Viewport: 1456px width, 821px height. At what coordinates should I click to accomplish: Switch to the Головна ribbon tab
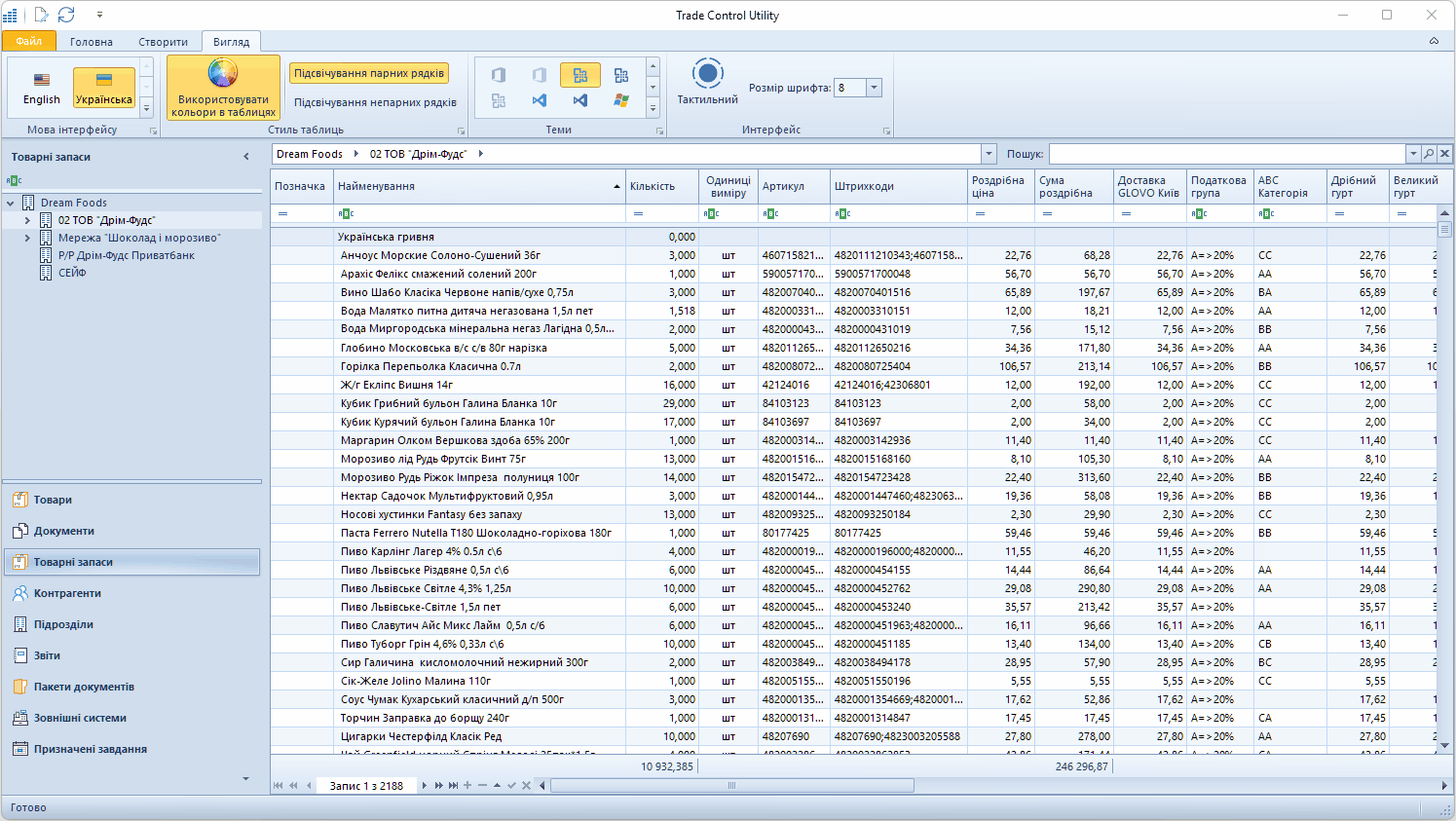(91, 42)
